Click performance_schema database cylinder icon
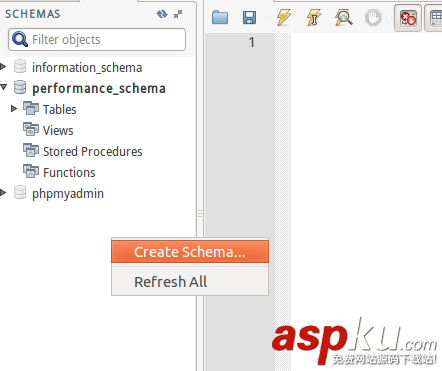This screenshot has height=371, width=442. (20, 87)
